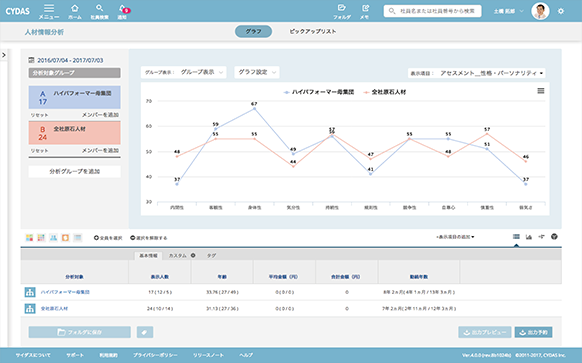Screen dimensions: 582x363
Task: Open the 社員検索 magnifier icon
Action: tap(99, 12)
